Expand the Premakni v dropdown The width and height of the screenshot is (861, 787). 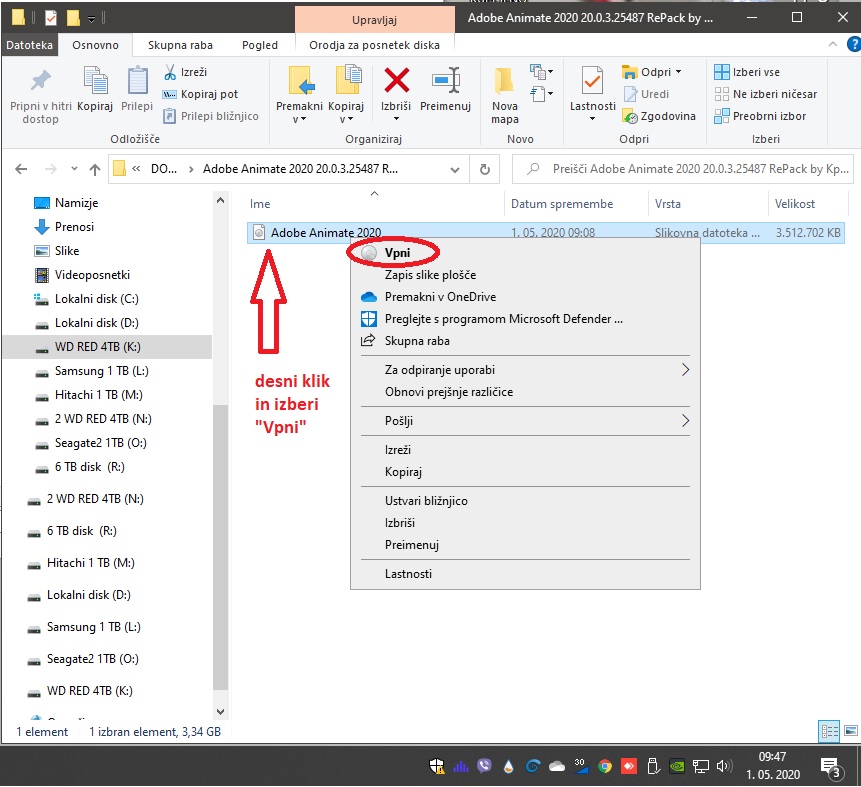[299, 119]
